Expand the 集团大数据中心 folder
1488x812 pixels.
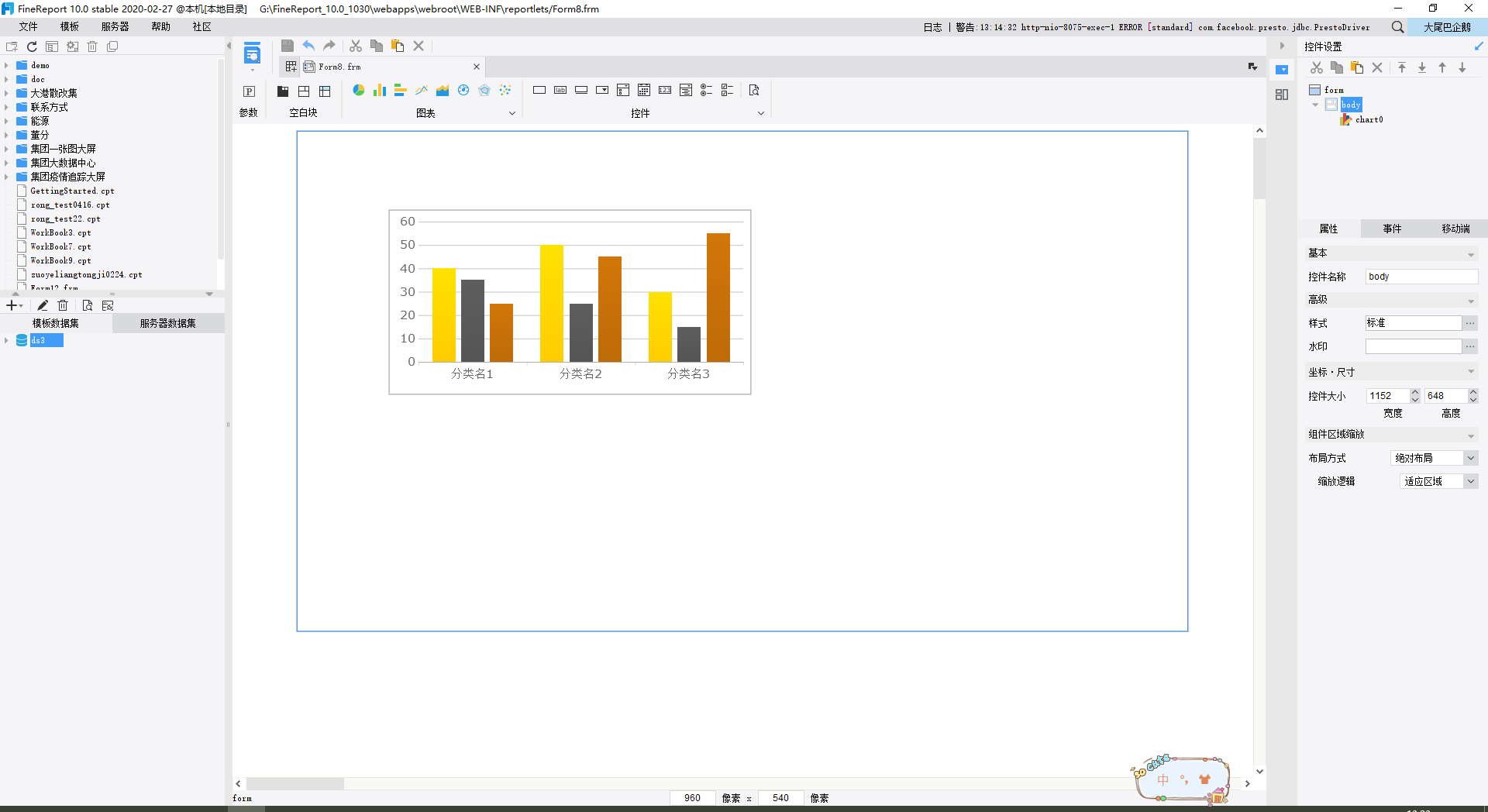[x=7, y=163]
